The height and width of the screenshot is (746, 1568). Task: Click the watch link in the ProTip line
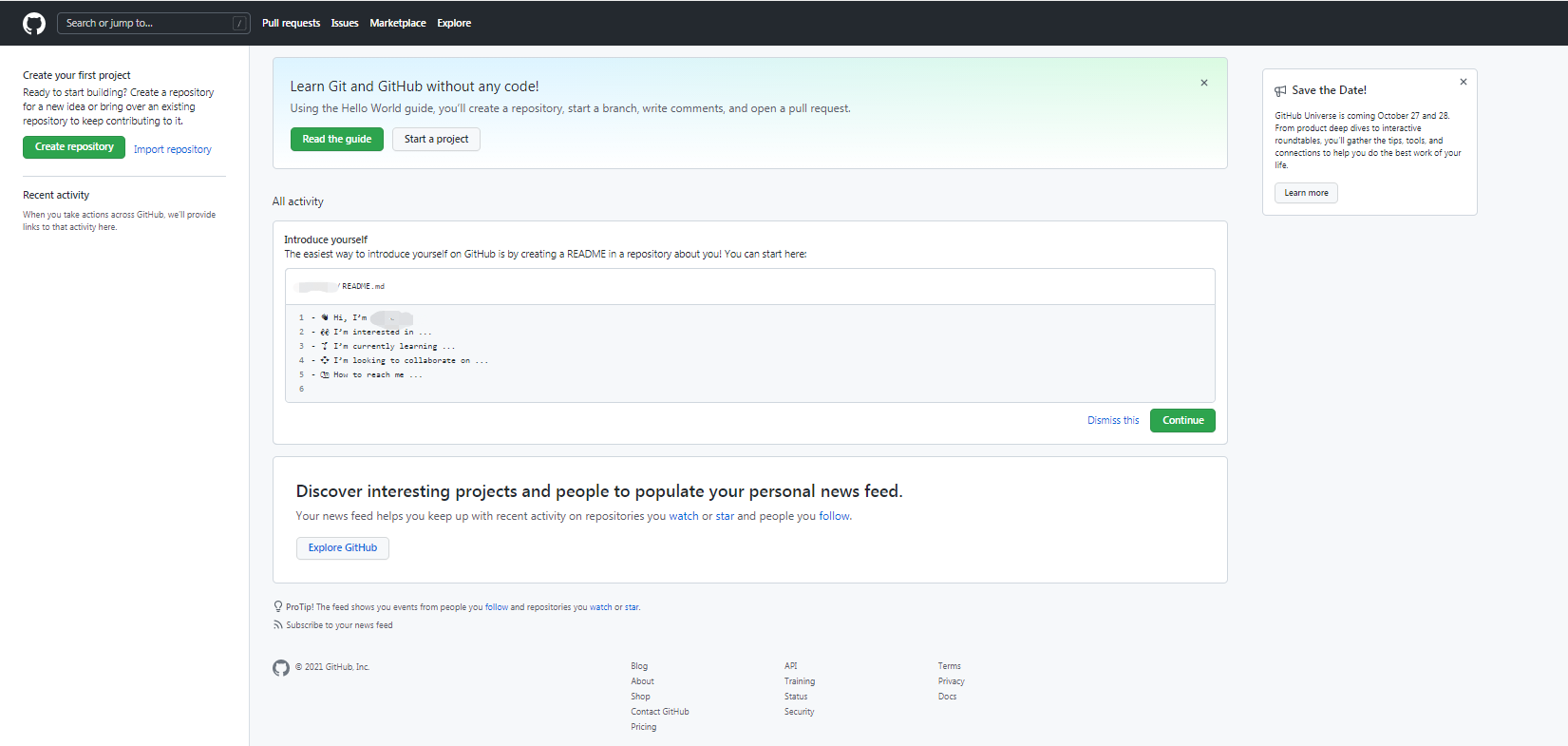tap(601, 607)
